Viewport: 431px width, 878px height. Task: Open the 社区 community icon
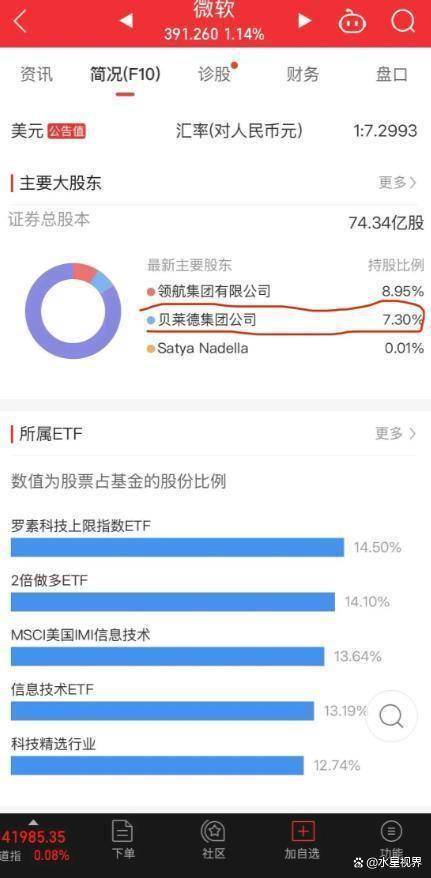(213, 839)
